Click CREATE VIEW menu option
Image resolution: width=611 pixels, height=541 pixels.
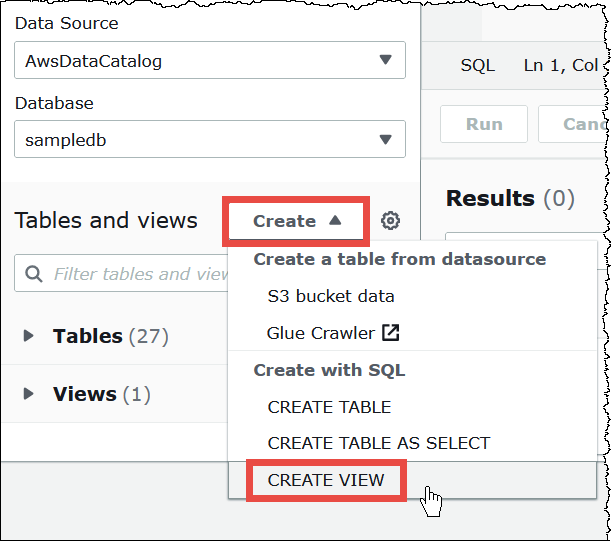point(326,480)
